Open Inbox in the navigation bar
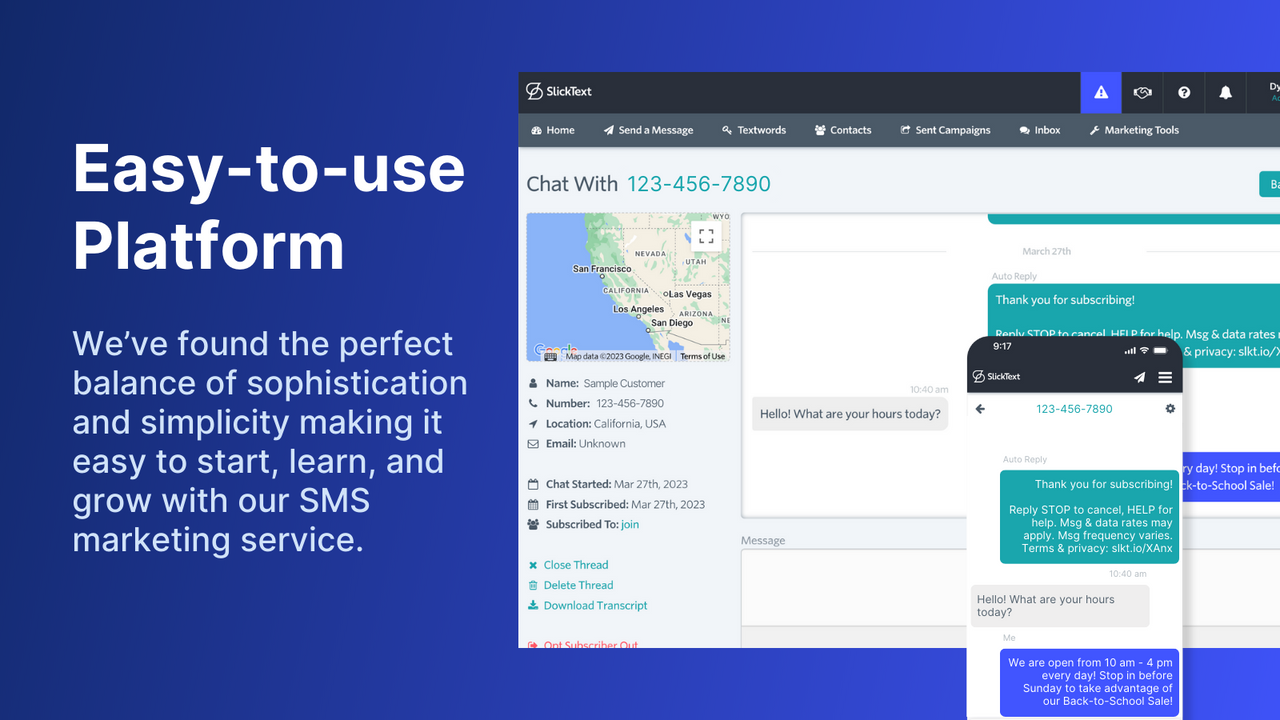 pos(1040,130)
